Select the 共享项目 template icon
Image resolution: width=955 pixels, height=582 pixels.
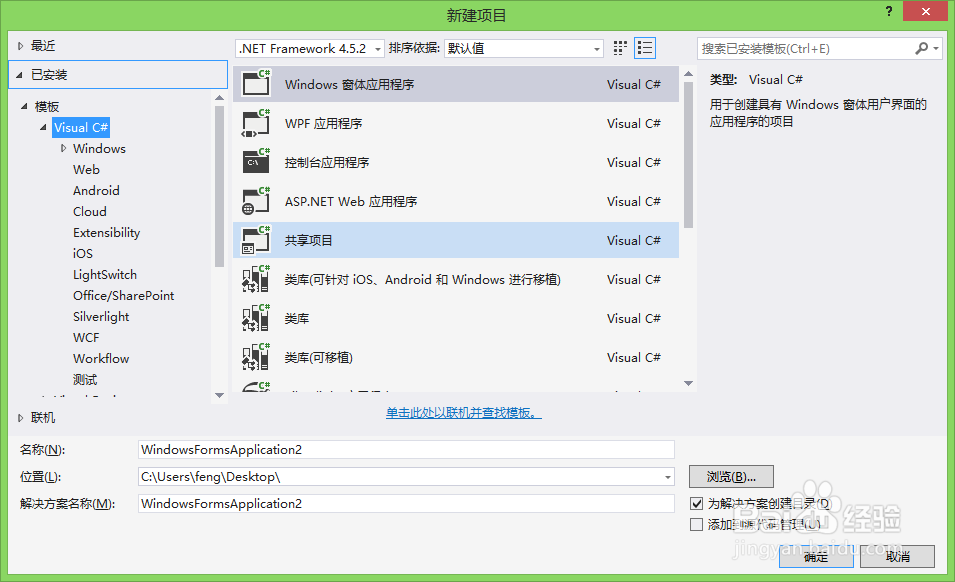(x=256, y=240)
